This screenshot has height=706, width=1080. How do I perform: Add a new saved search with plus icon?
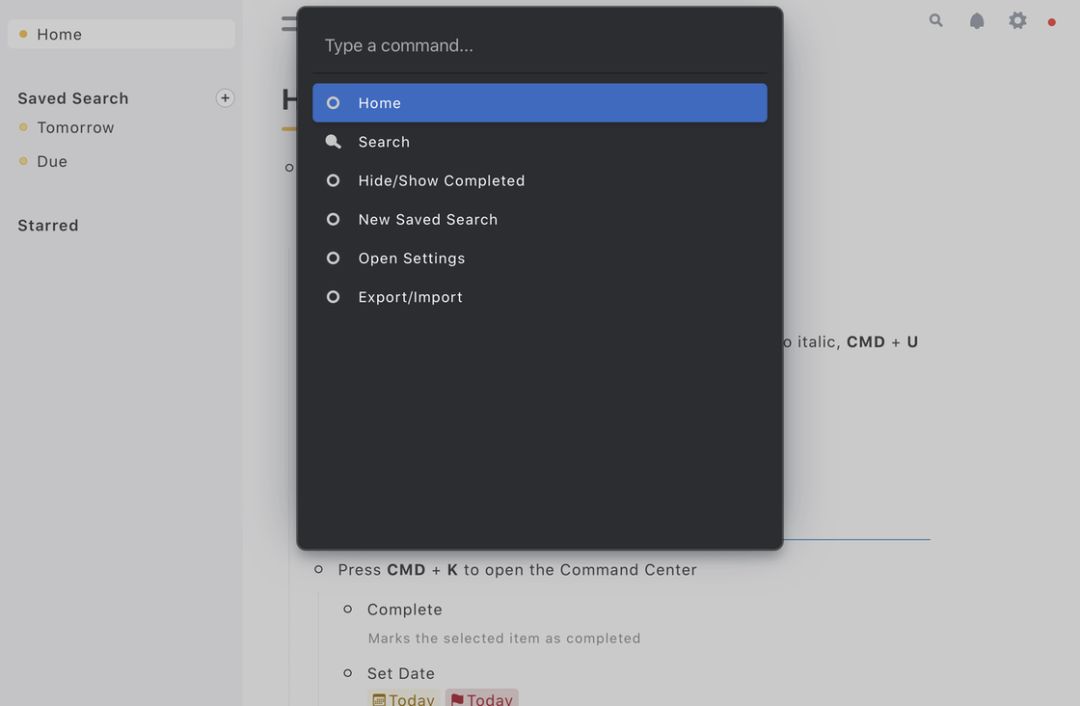tap(225, 98)
